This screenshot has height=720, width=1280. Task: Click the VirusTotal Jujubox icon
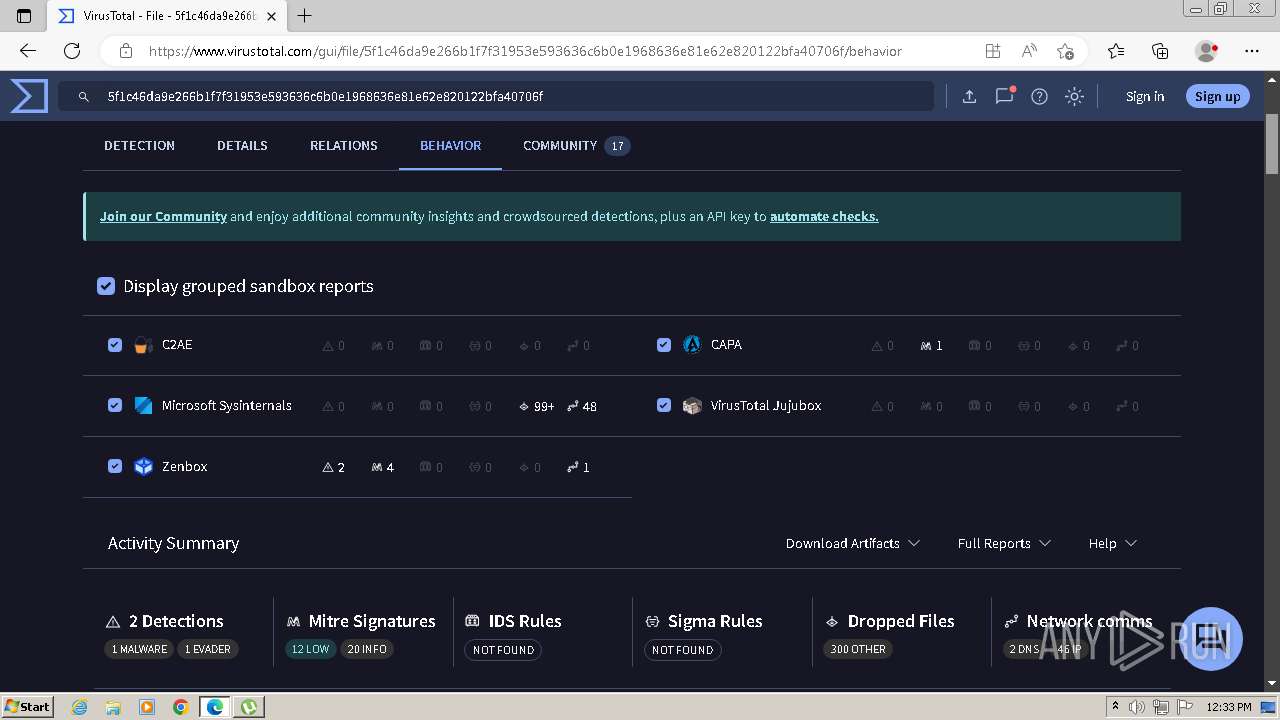click(x=692, y=405)
